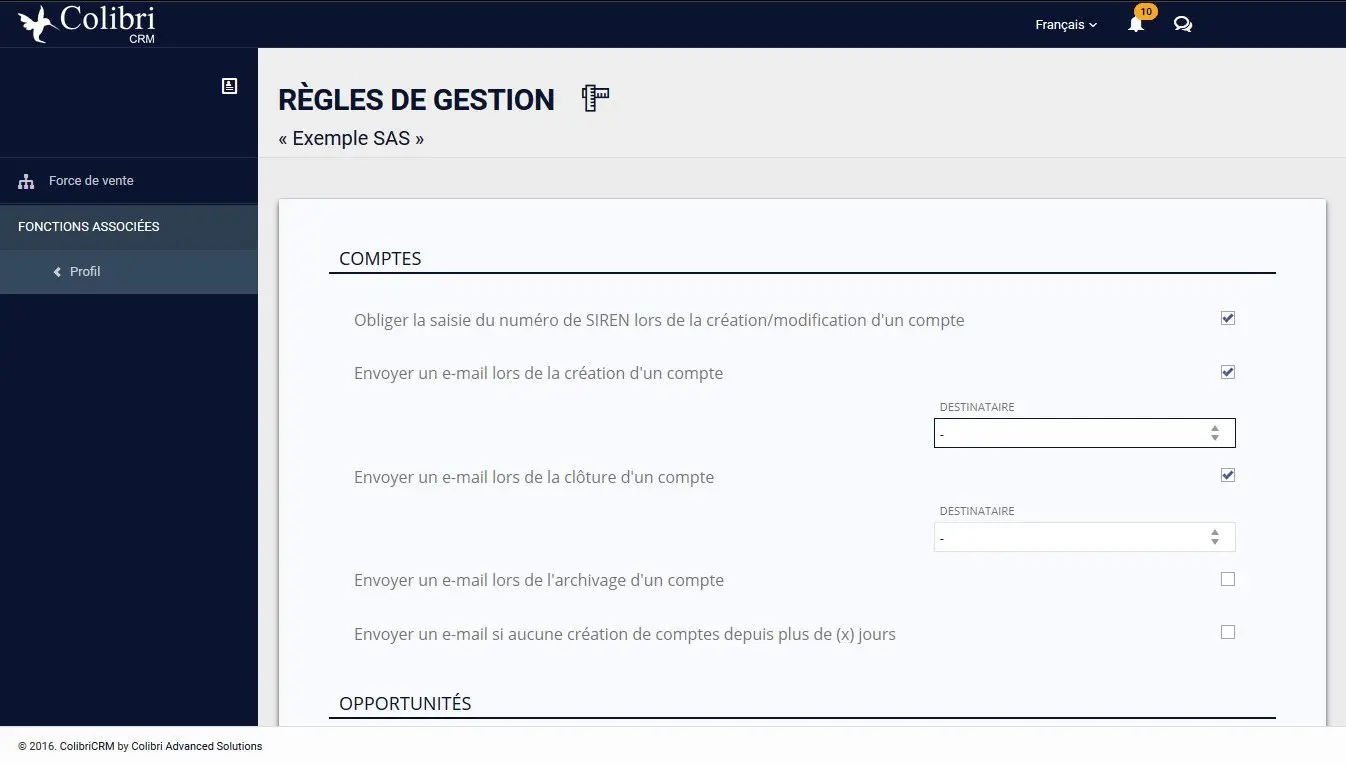This screenshot has width=1346, height=764.
Task: Click the sidebar collapse document icon
Action: point(230,86)
